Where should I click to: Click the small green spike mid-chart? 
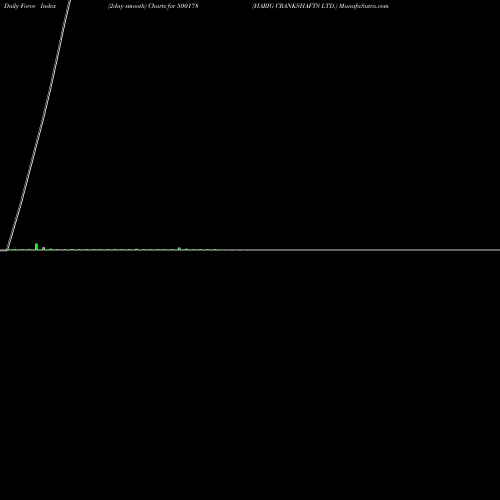click(x=179, y=248)
